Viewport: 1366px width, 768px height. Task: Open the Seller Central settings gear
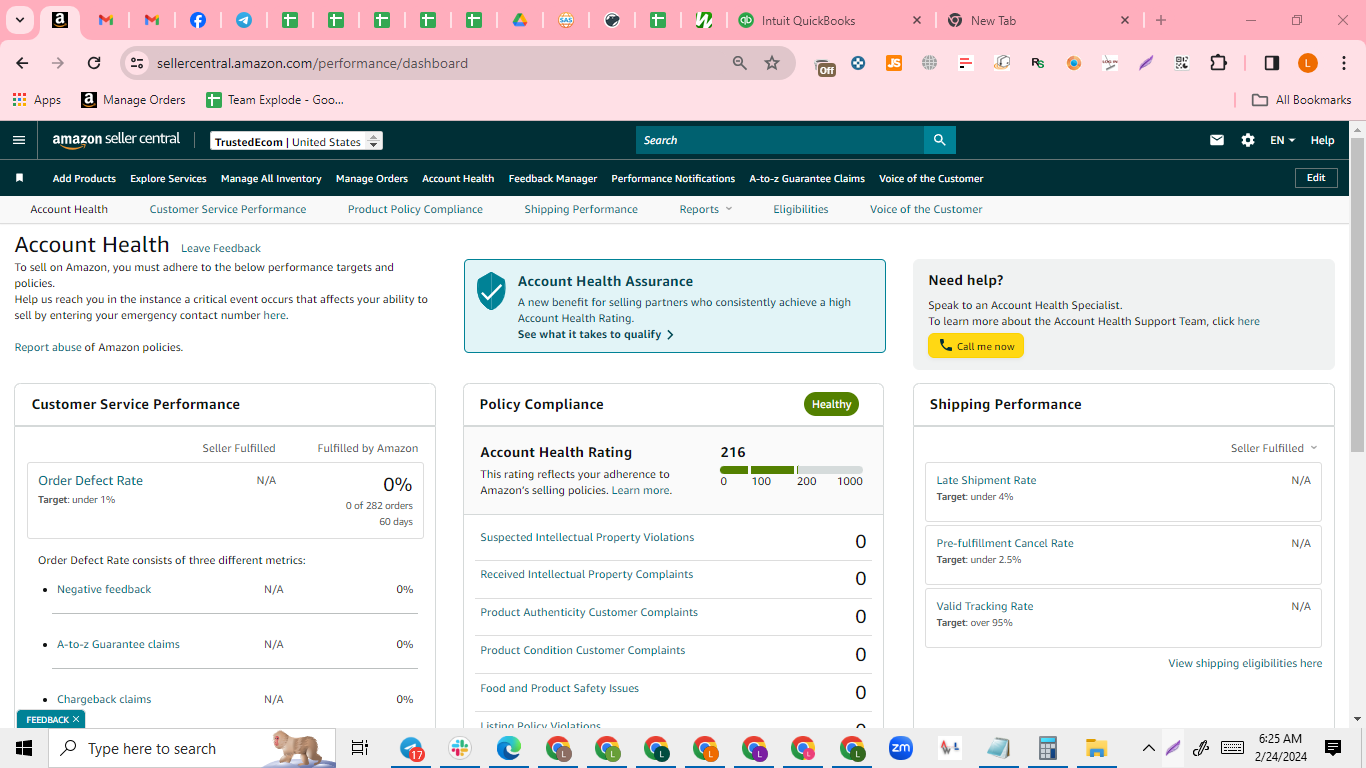[1248, 140]
